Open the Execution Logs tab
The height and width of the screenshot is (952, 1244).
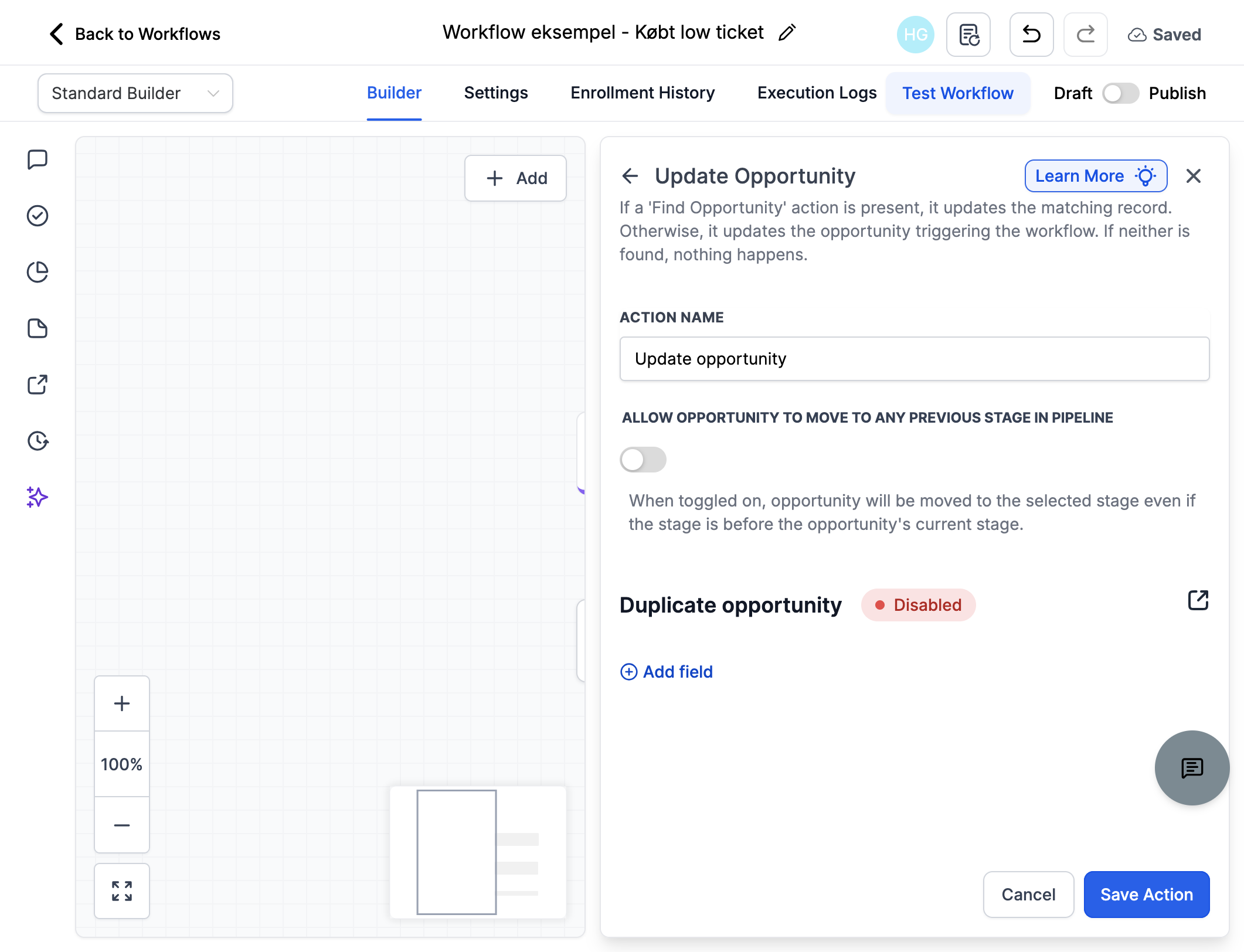point(817,93)
